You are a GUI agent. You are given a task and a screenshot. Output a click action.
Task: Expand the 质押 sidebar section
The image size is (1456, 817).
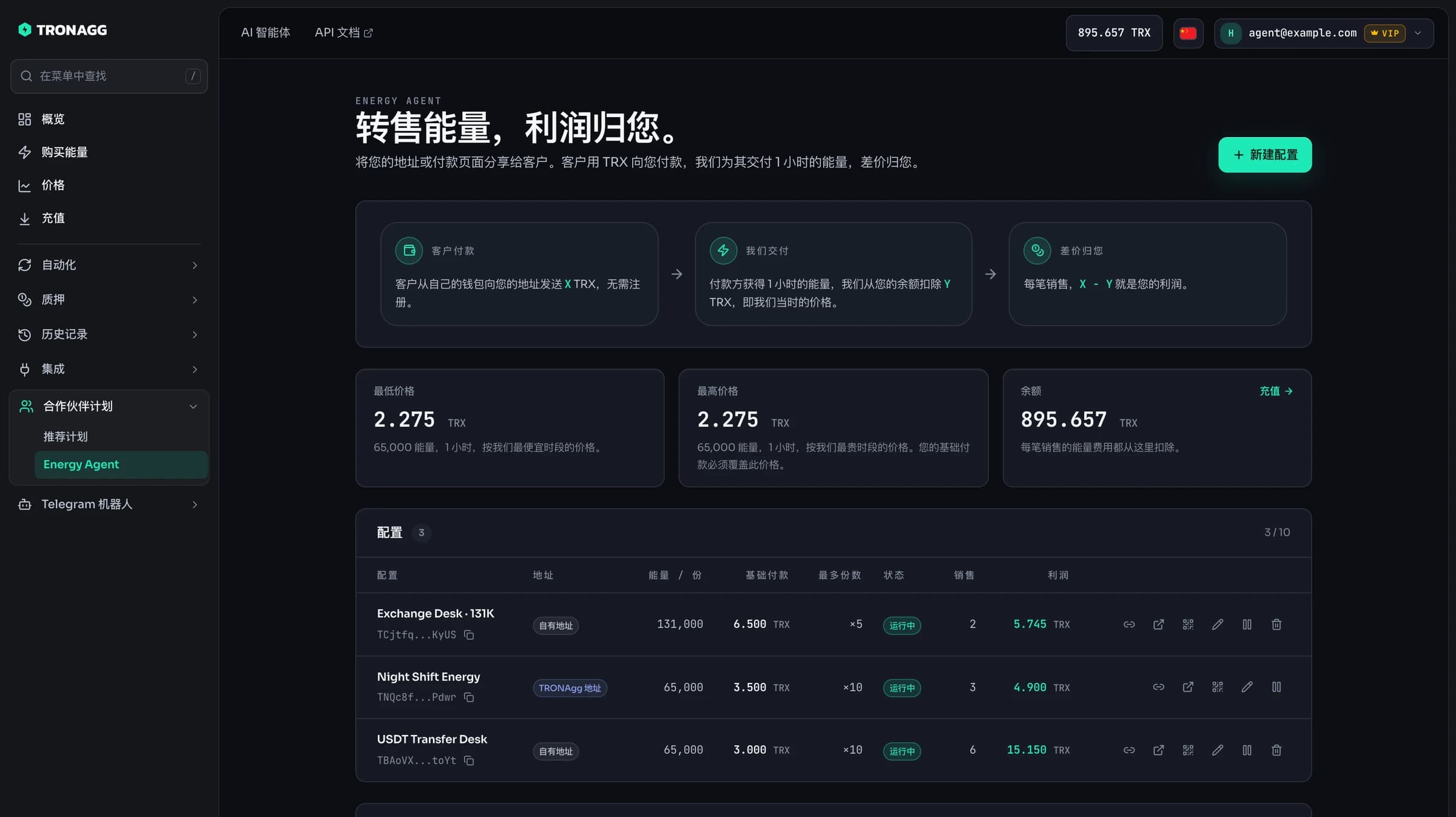pos(109,300)
